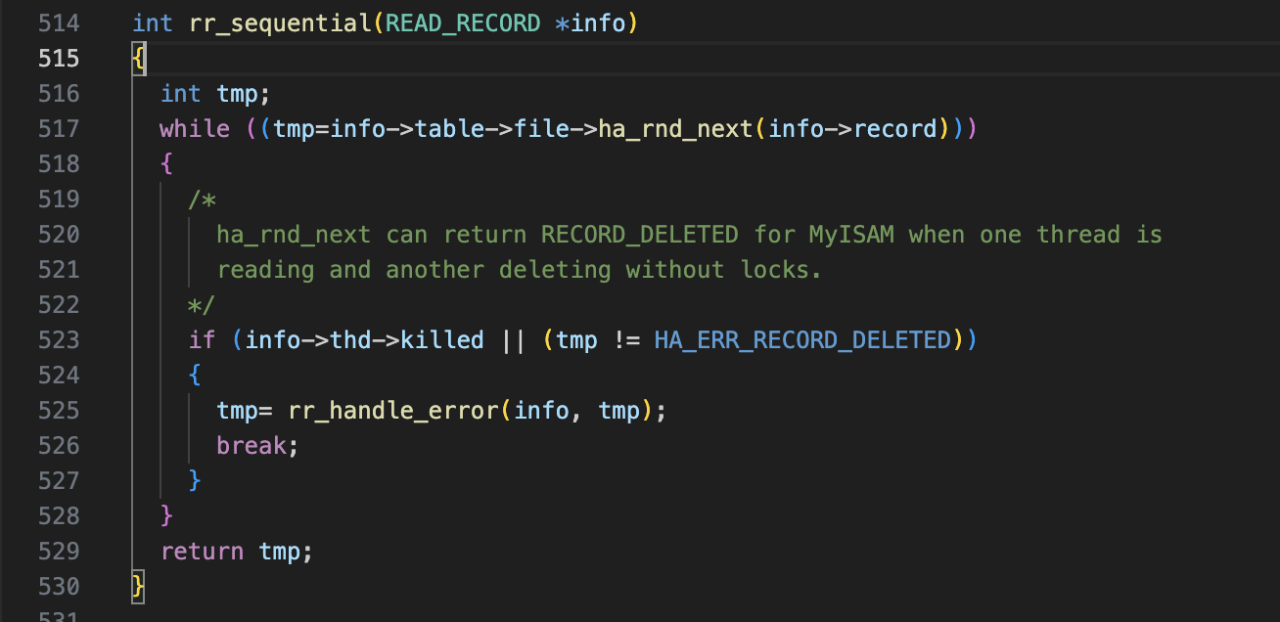Image resolution: width=1280 pixels, height=622 pixels.
Task: Click the comment opener on line 519
Action: tap(202, 199)
